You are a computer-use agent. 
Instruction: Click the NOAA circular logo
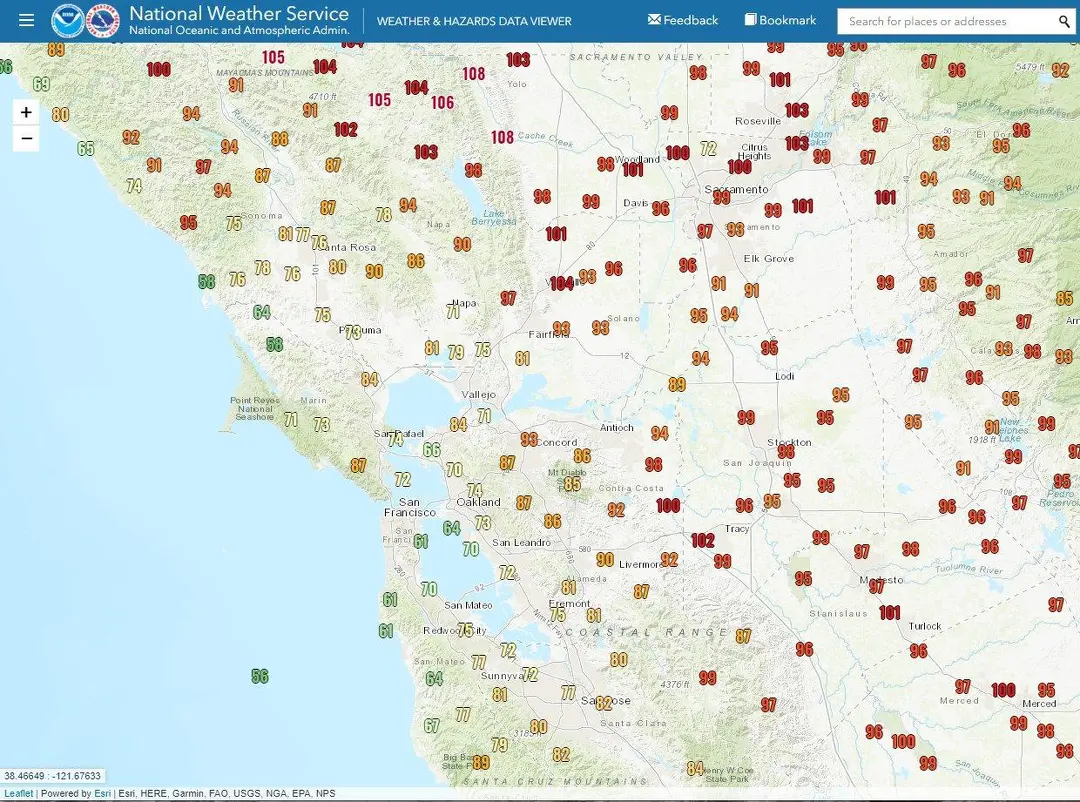coord(68,21)
